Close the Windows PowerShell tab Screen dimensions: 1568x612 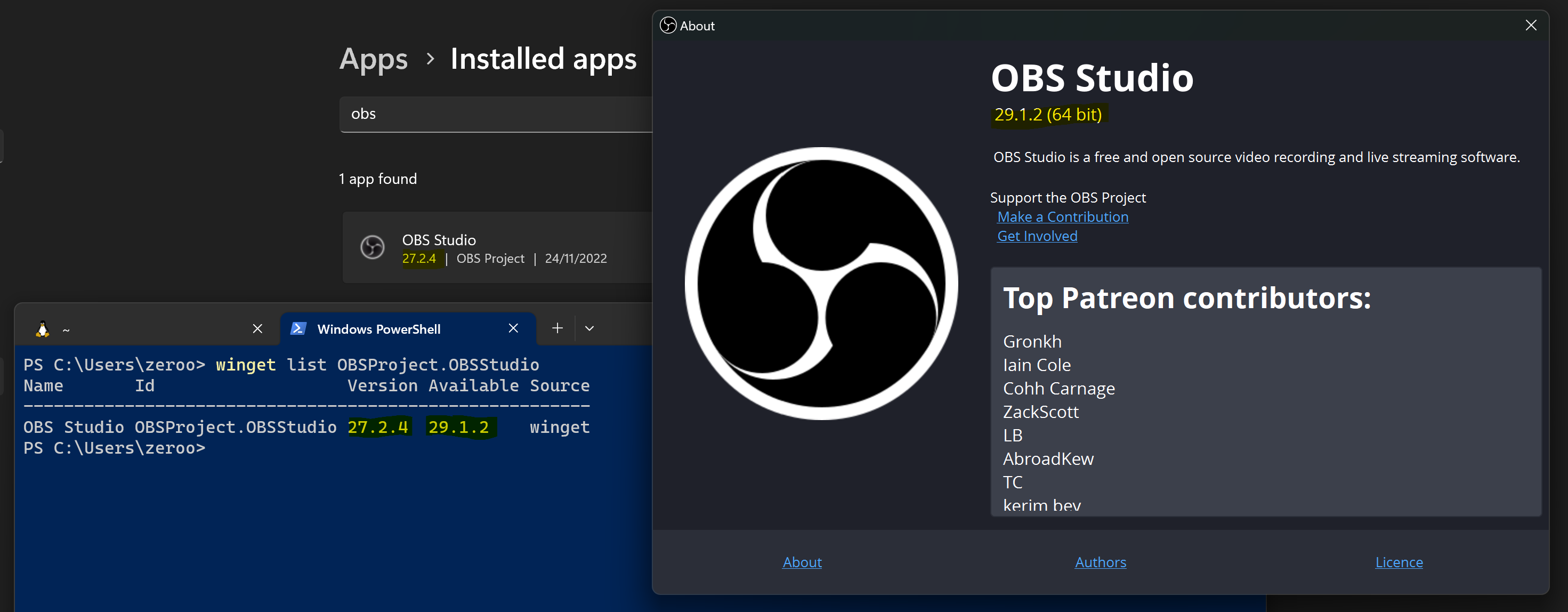coord(513,328)
